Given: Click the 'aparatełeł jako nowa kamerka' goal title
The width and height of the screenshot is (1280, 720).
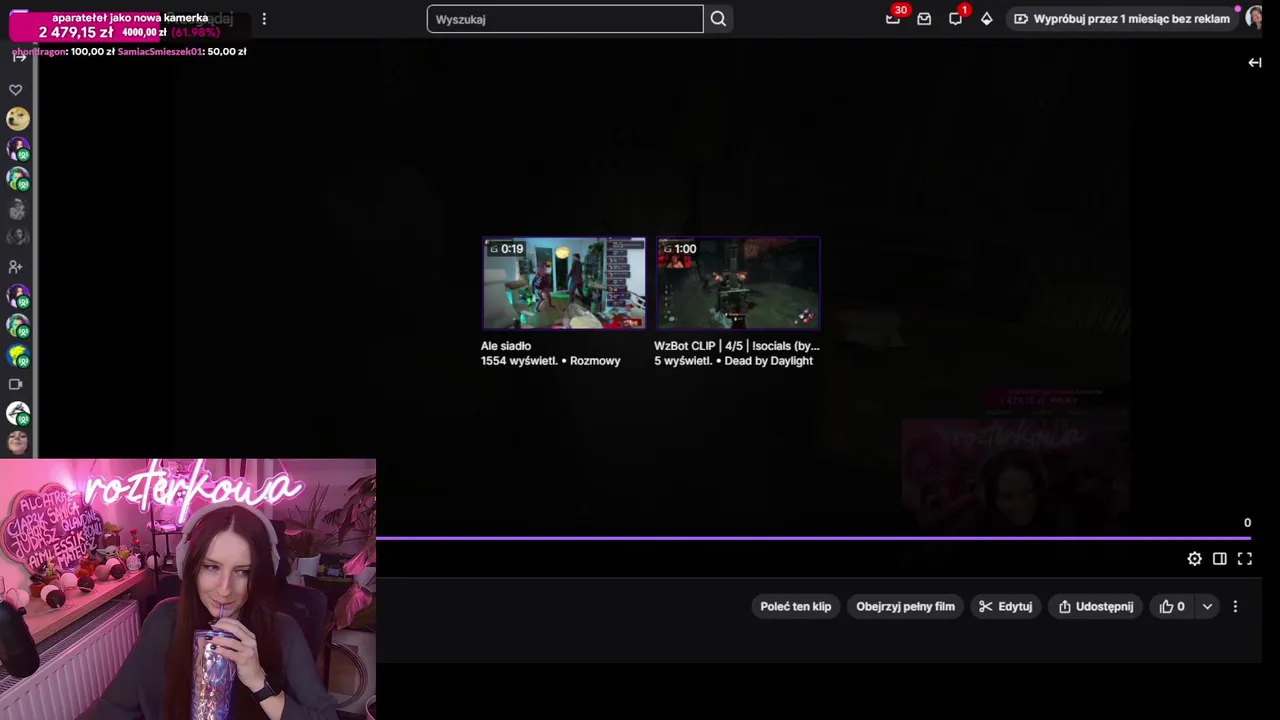Looking at the screenshot, I should pyautogui.click(x=130, y=18).
